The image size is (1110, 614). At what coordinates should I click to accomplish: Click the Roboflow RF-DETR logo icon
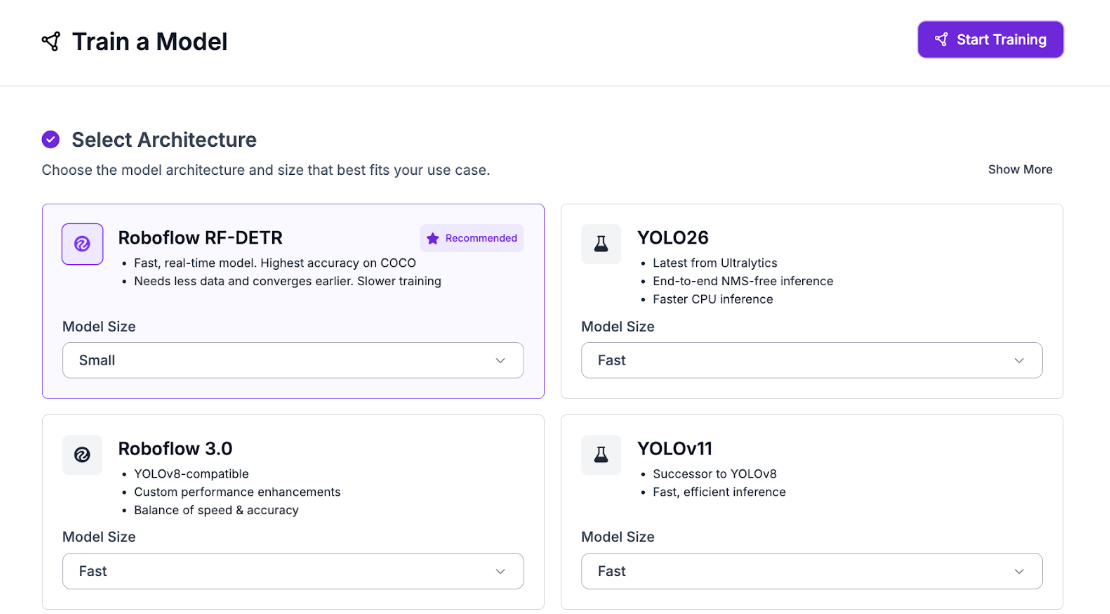pyautogui.click(x=82, y=244)
